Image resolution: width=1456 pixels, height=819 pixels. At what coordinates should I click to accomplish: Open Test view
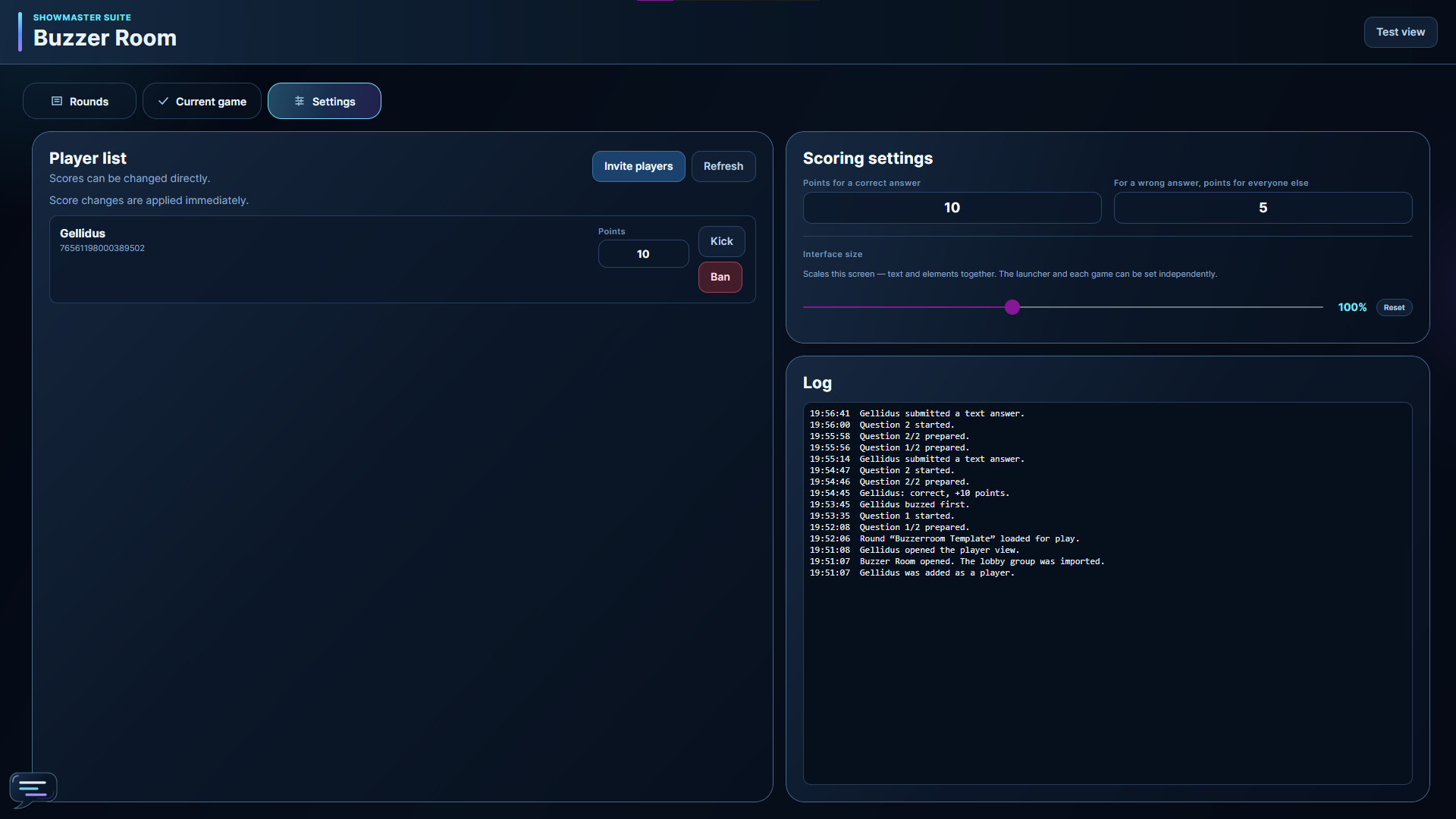click(1401, 32)
